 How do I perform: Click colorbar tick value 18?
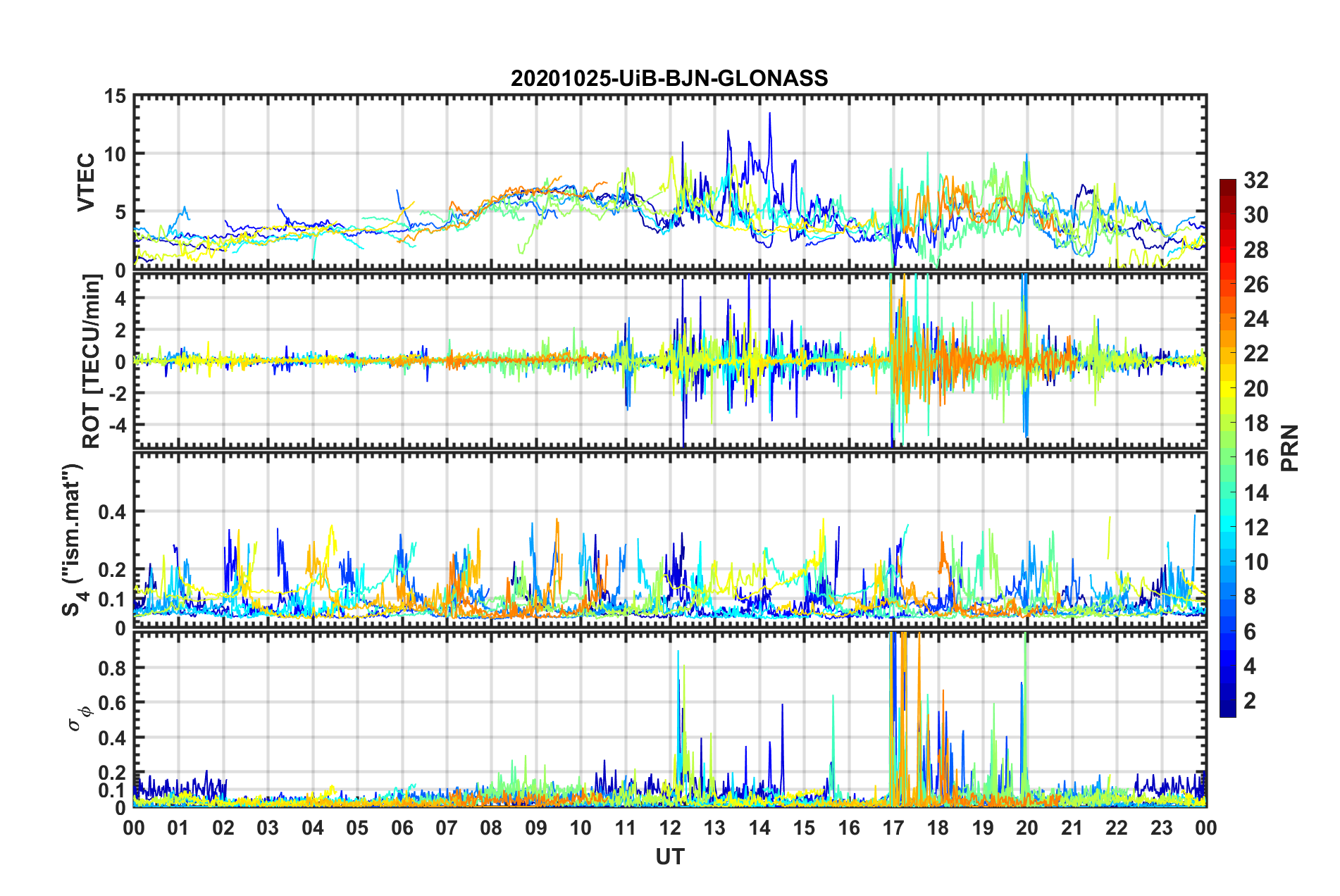(x=1255, y=423)
